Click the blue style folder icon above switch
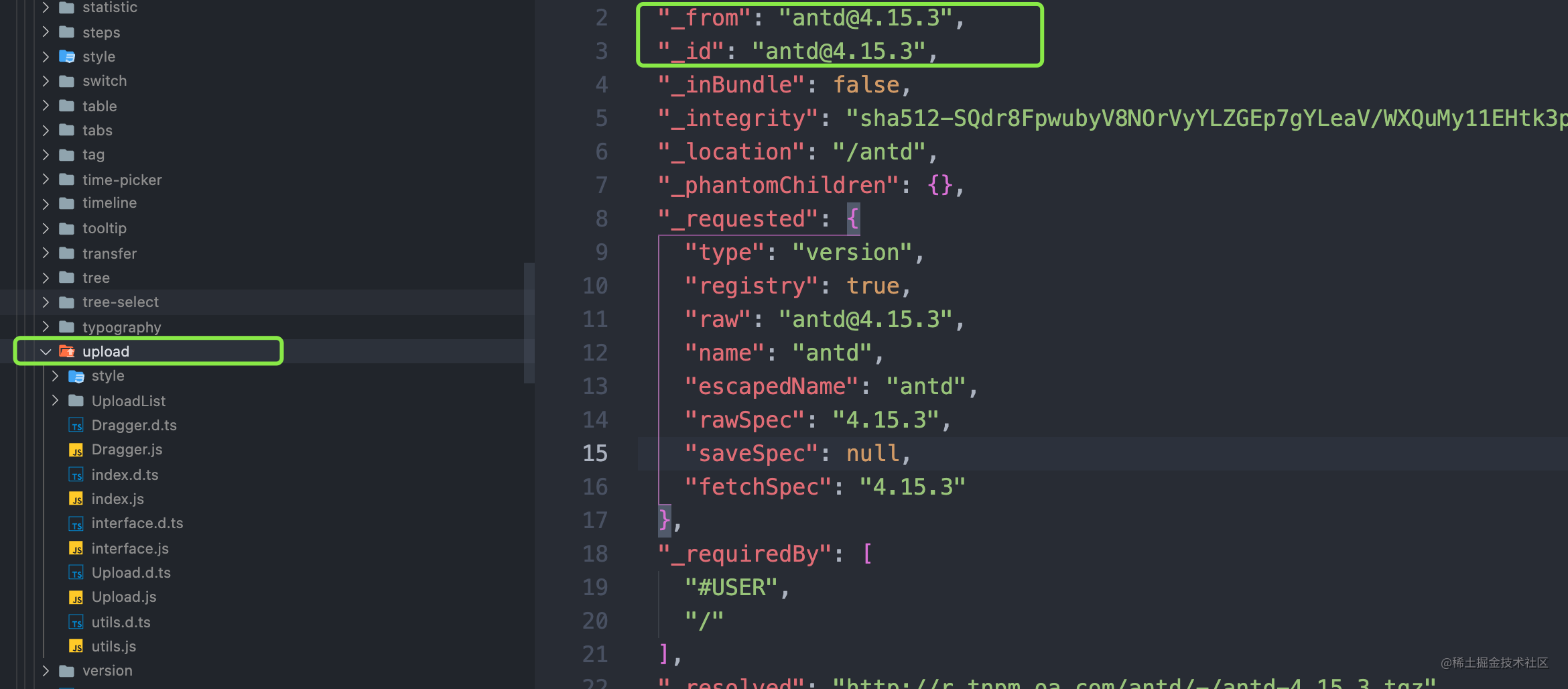Screen dimensions: 1568x689 click(x=66, y=56)
